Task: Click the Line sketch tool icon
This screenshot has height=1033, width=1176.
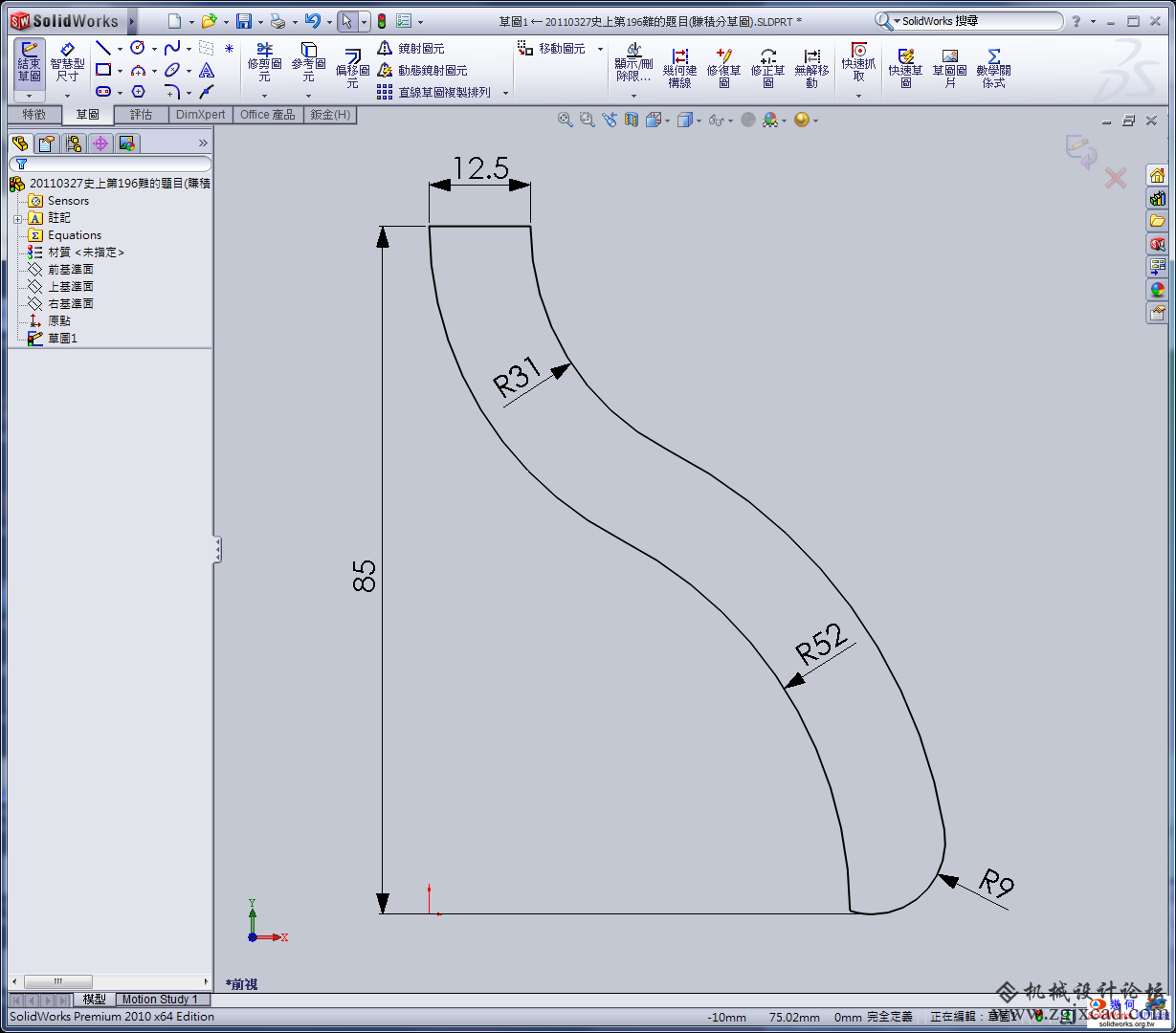Action: pos(103,49)
